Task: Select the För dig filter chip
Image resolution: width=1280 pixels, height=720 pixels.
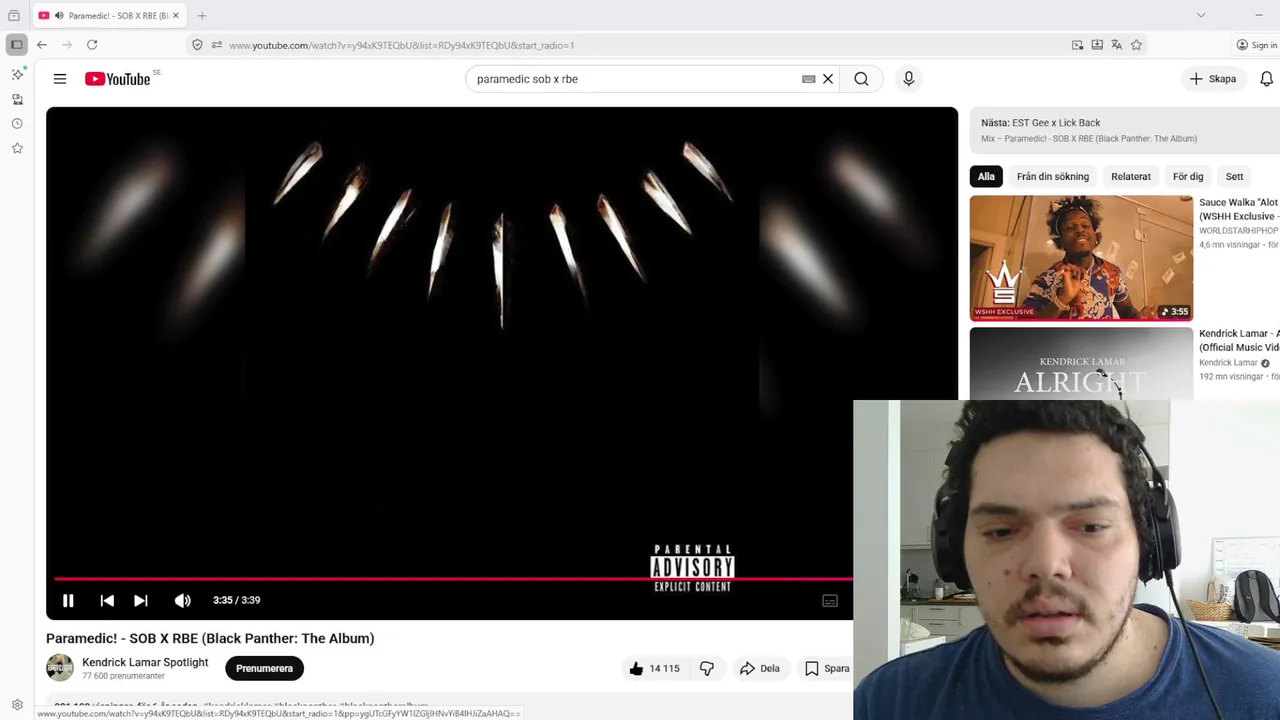Action: click(x=1188, y=176)
